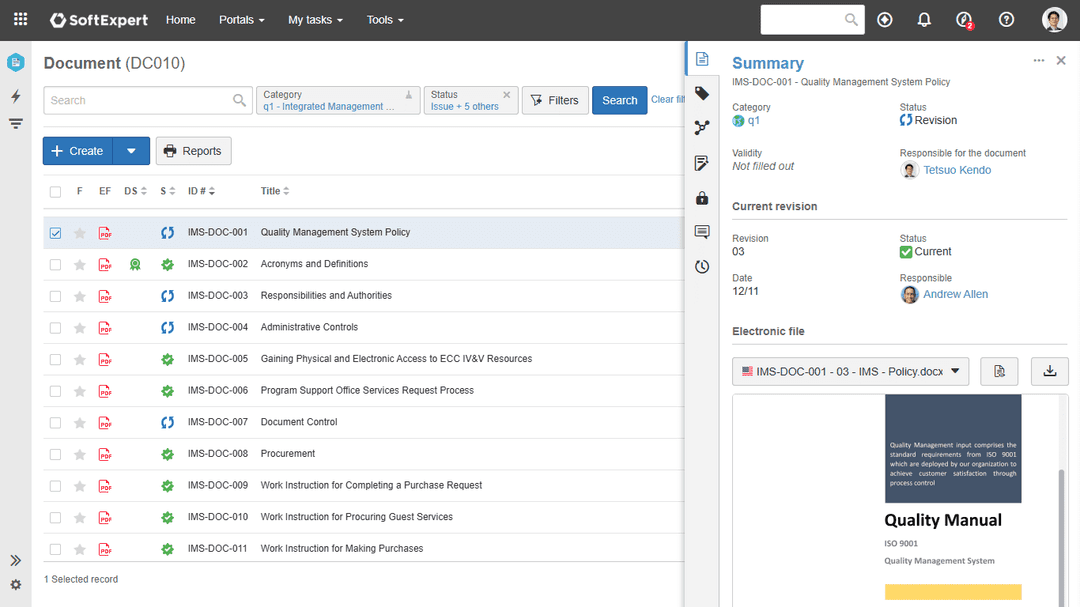Click the help question mark icon
This screenshot has width=1080, height=607.
click(1006, 20)
